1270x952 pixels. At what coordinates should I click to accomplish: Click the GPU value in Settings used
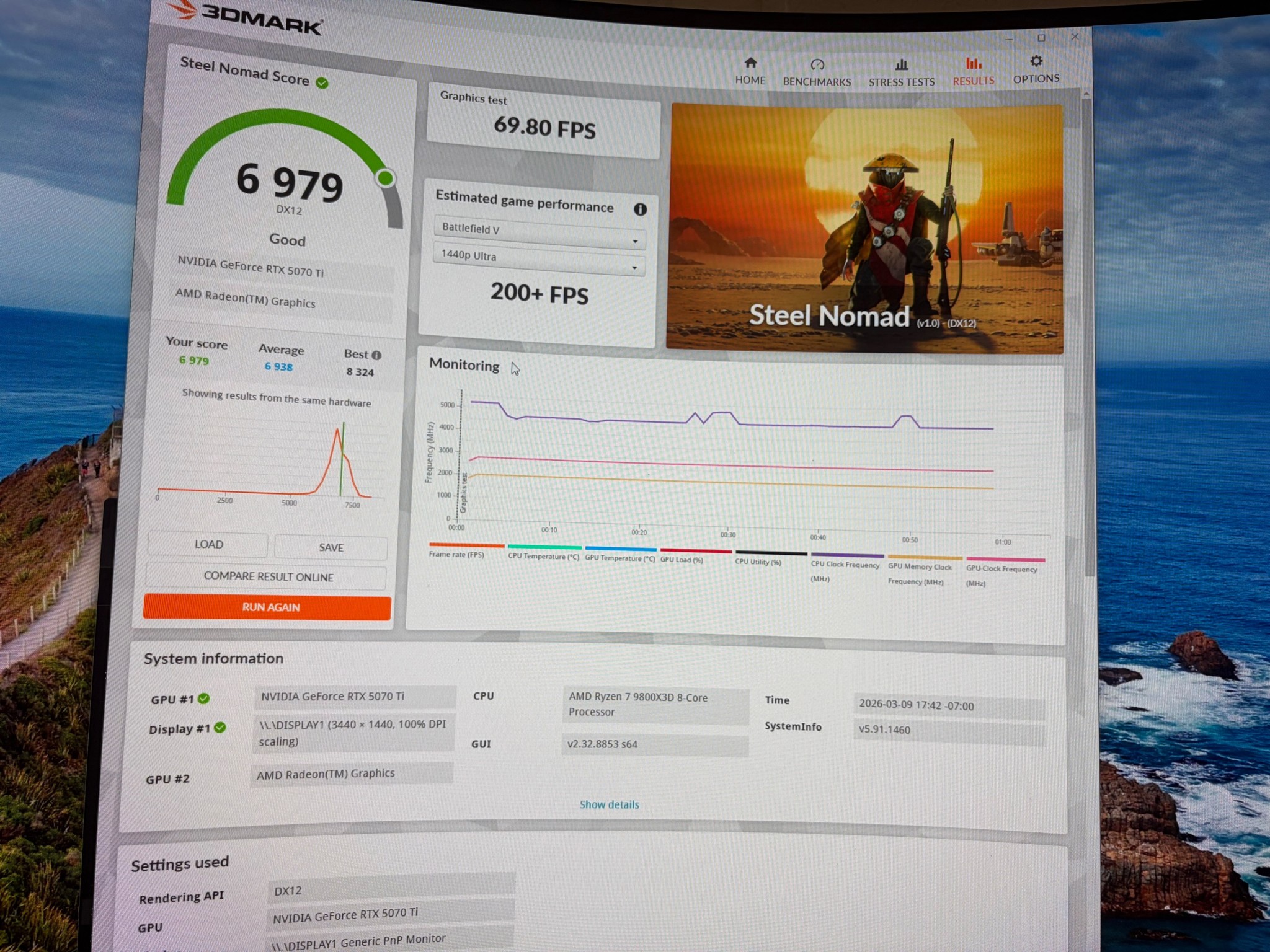pos(392,914)
